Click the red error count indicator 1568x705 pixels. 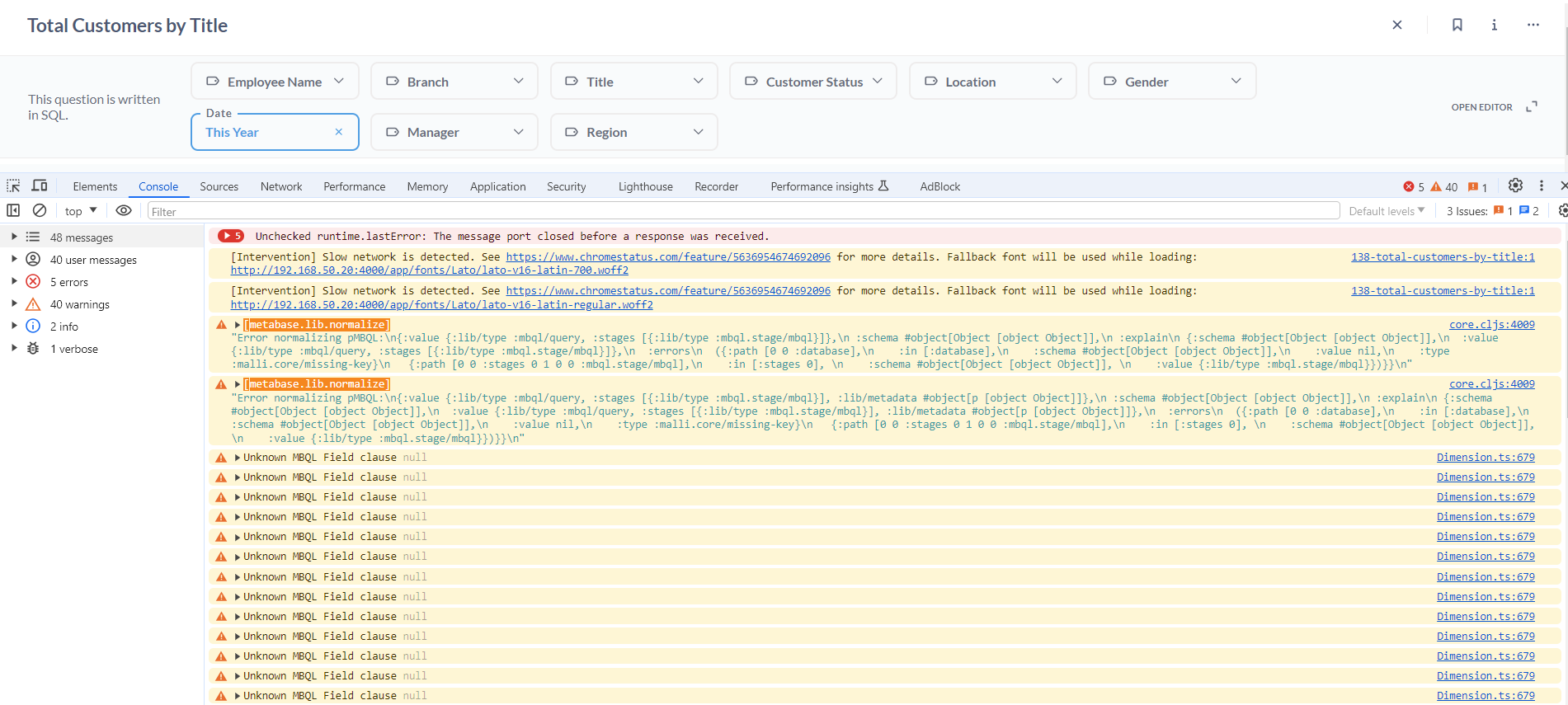pyautogui.click(x=1414, y=186)
